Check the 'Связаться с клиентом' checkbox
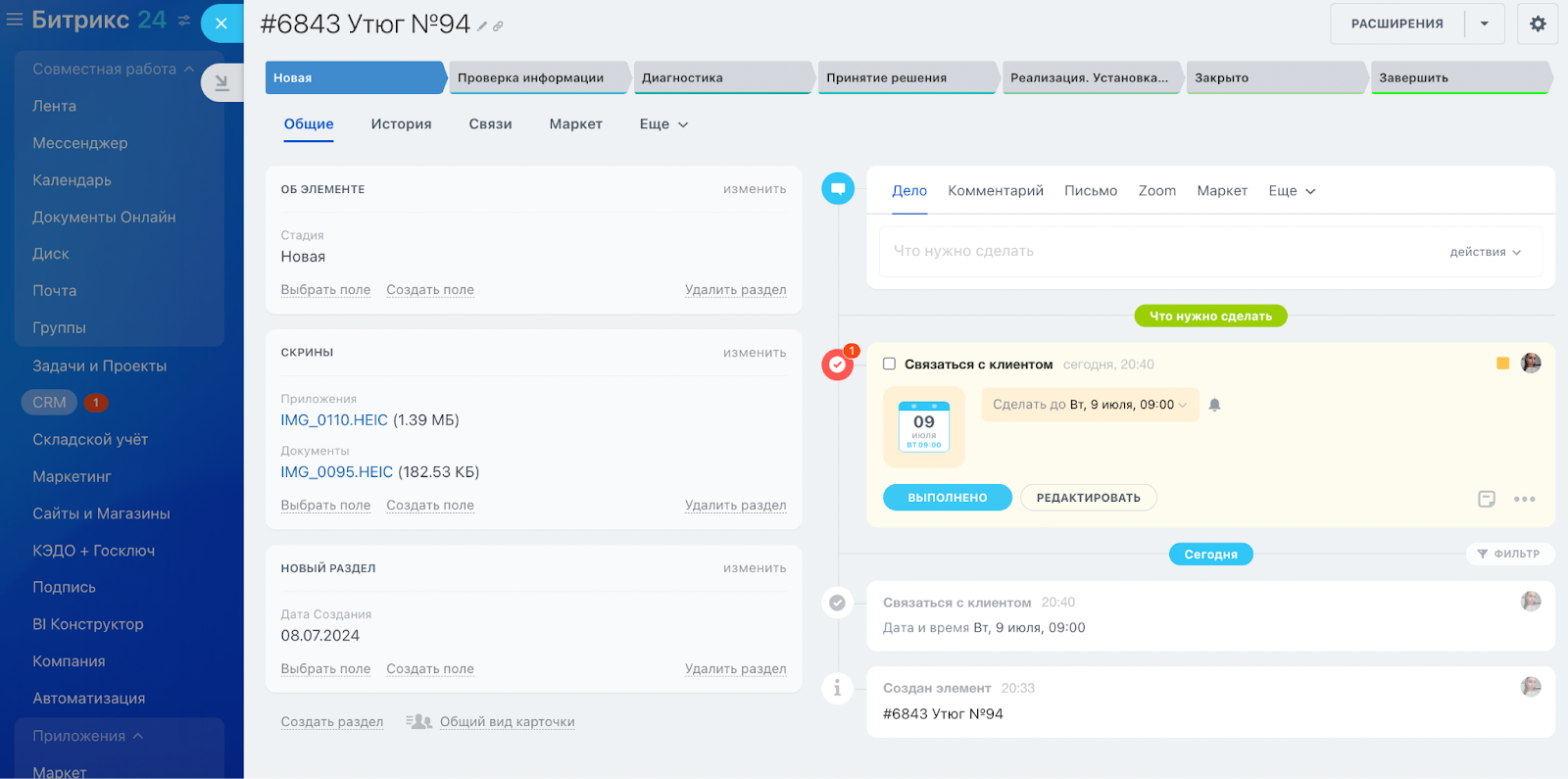 pyautogui.click(x=889, y=364)
